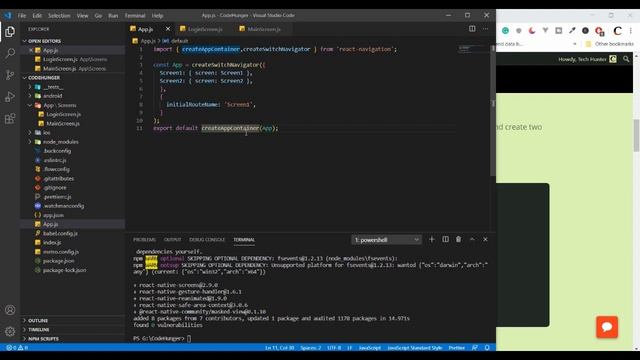Switch to the Debug Console tab
640x360 pixels.
[x=207, y=240]
